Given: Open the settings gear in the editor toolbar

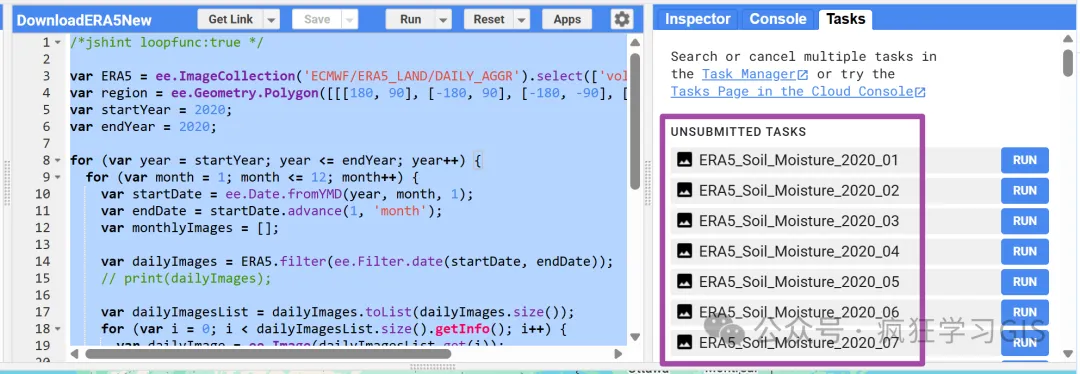Looking at the screenshot, I should pos(622,19).
